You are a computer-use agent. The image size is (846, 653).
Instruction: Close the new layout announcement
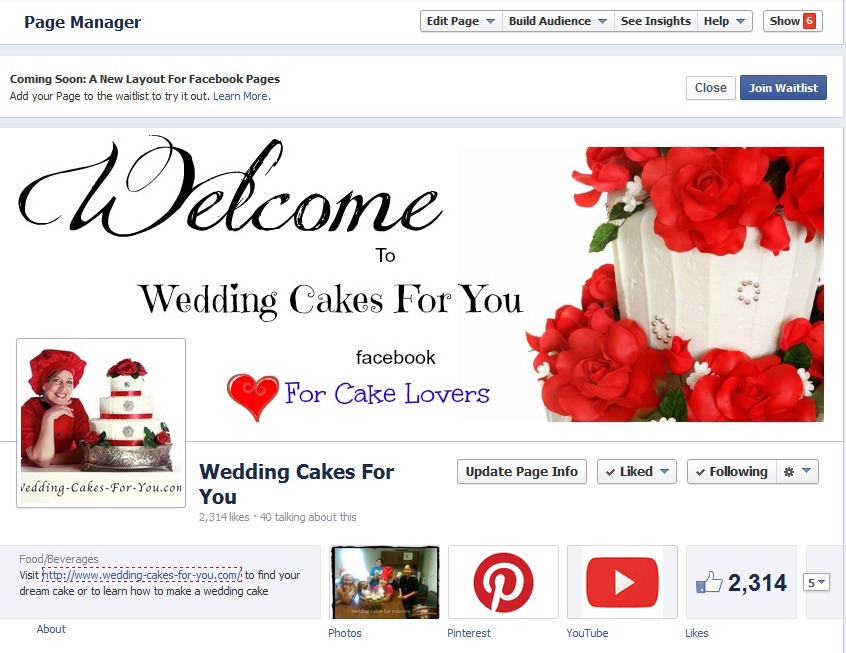pyautogui.click(x=711, y=88)
